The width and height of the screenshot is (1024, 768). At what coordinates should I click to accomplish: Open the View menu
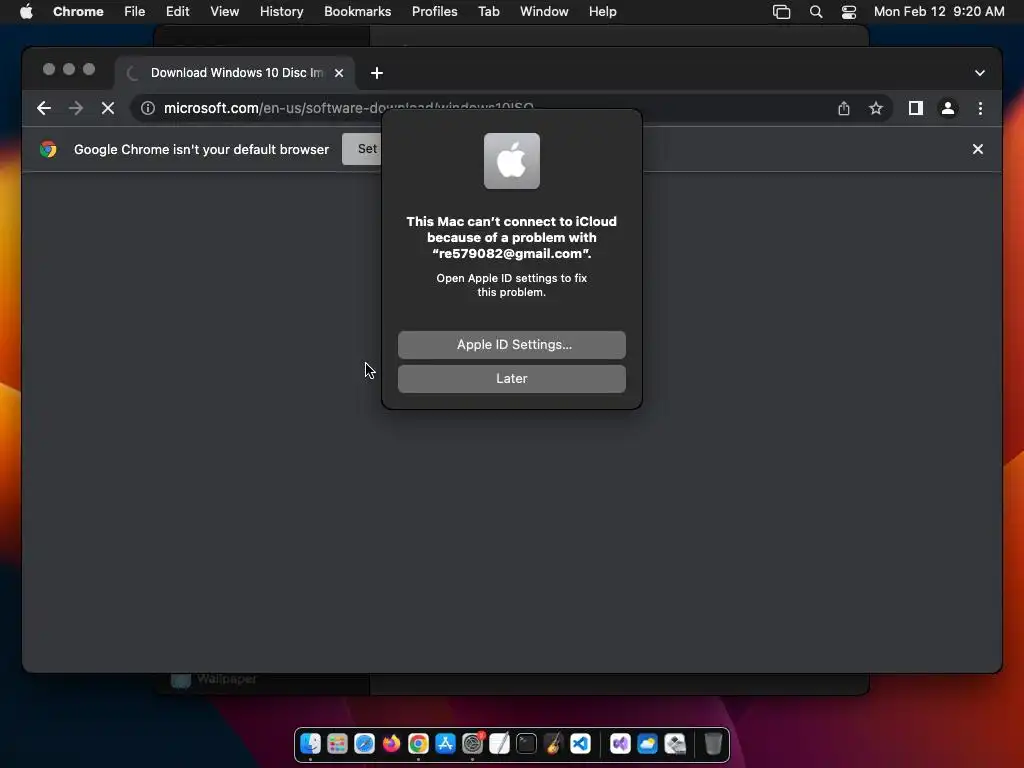(x=224, y=12)
